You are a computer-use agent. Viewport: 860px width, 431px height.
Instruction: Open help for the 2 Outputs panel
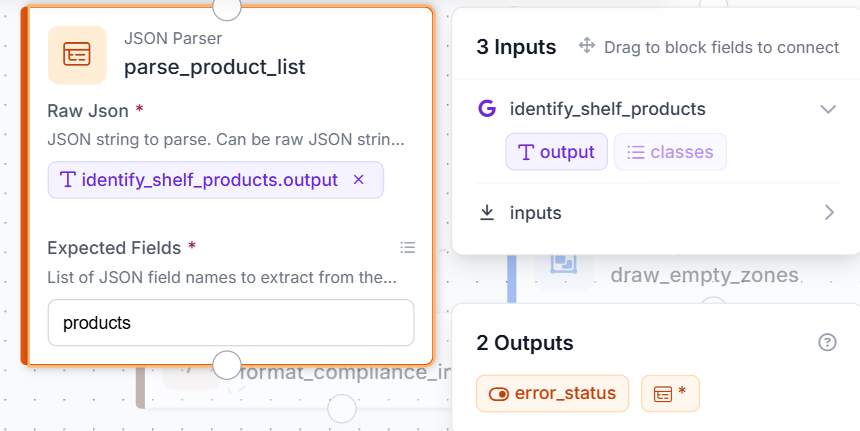click(x=827, y=343)
